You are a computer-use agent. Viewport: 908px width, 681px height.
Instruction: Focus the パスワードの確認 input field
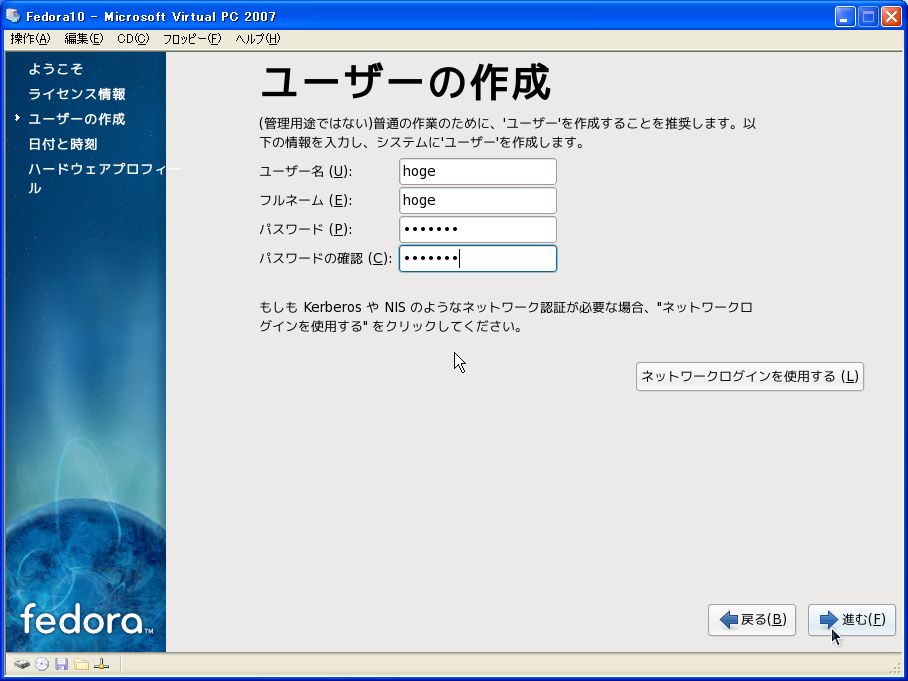478,258
